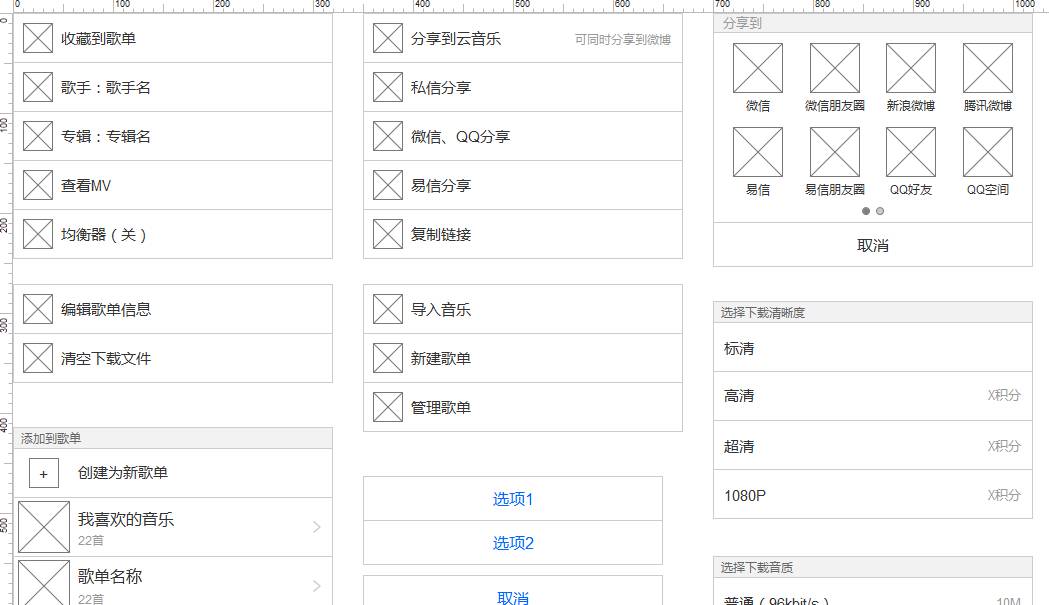1049x605 pixels.
Task: Click the icon beside 新建歌单
Action: 388,358
